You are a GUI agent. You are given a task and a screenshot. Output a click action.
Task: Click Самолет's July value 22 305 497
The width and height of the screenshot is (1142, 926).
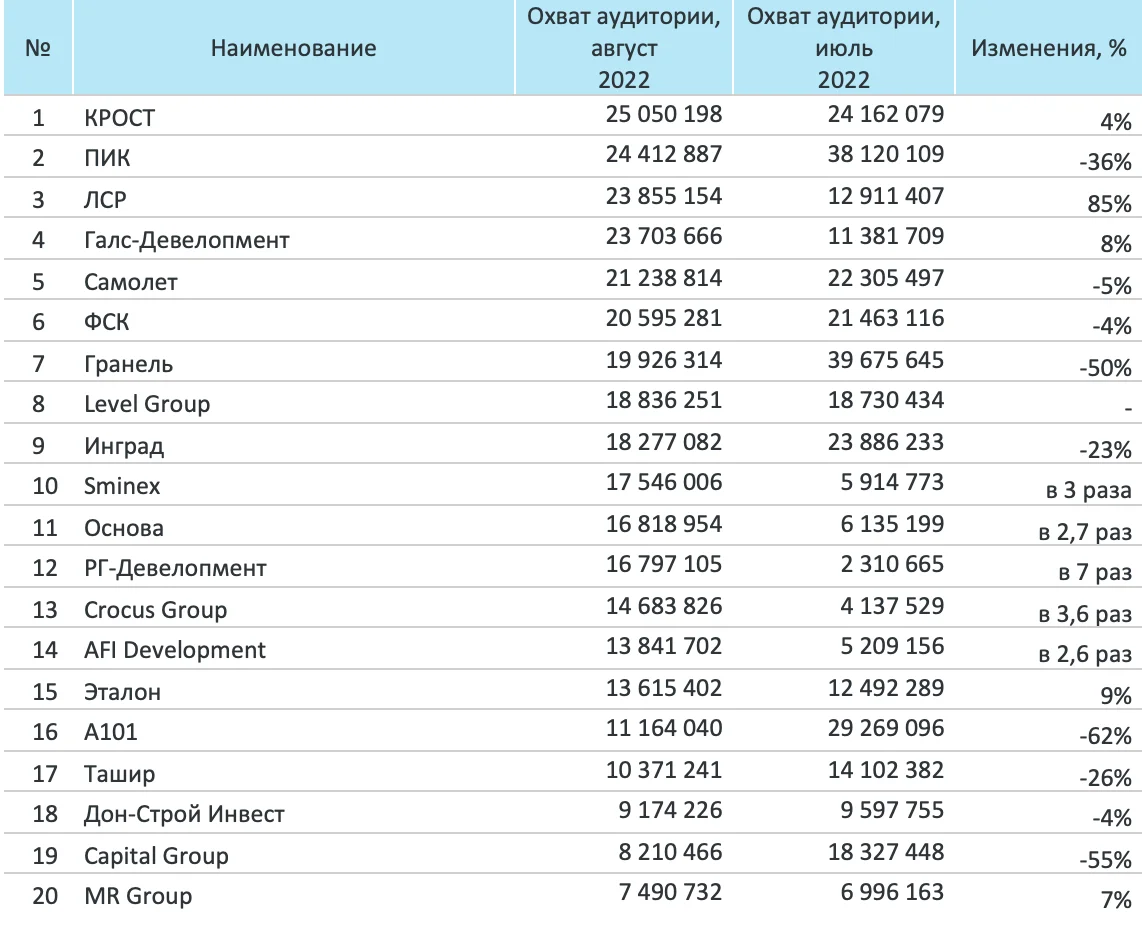[885, 277]
